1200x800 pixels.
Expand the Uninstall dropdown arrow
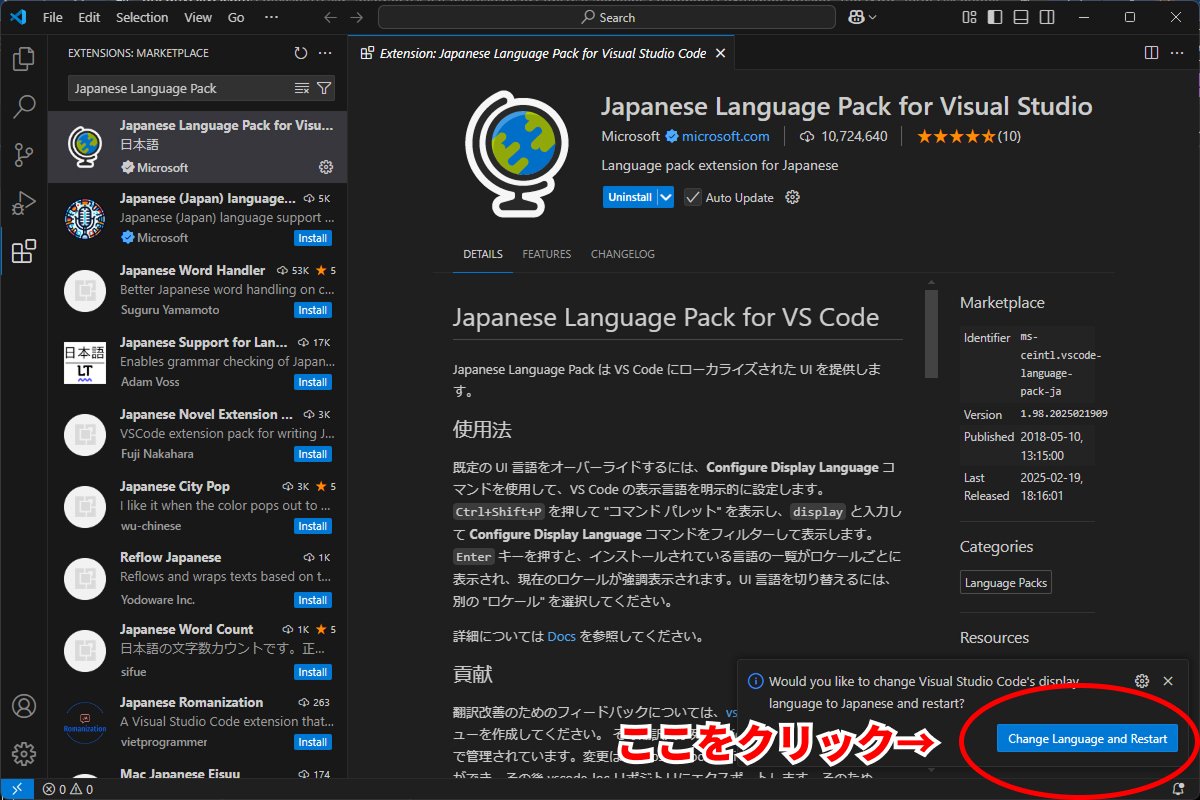tap(665, 197)
